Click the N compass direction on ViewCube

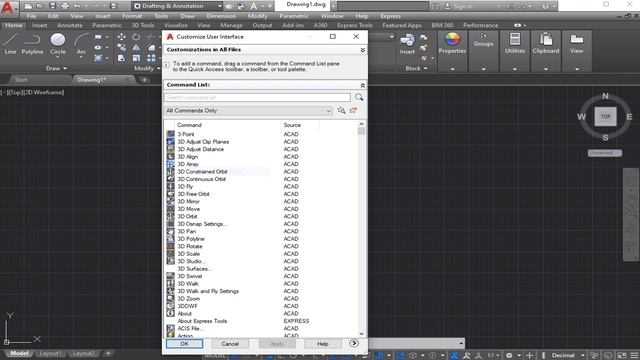605,96
